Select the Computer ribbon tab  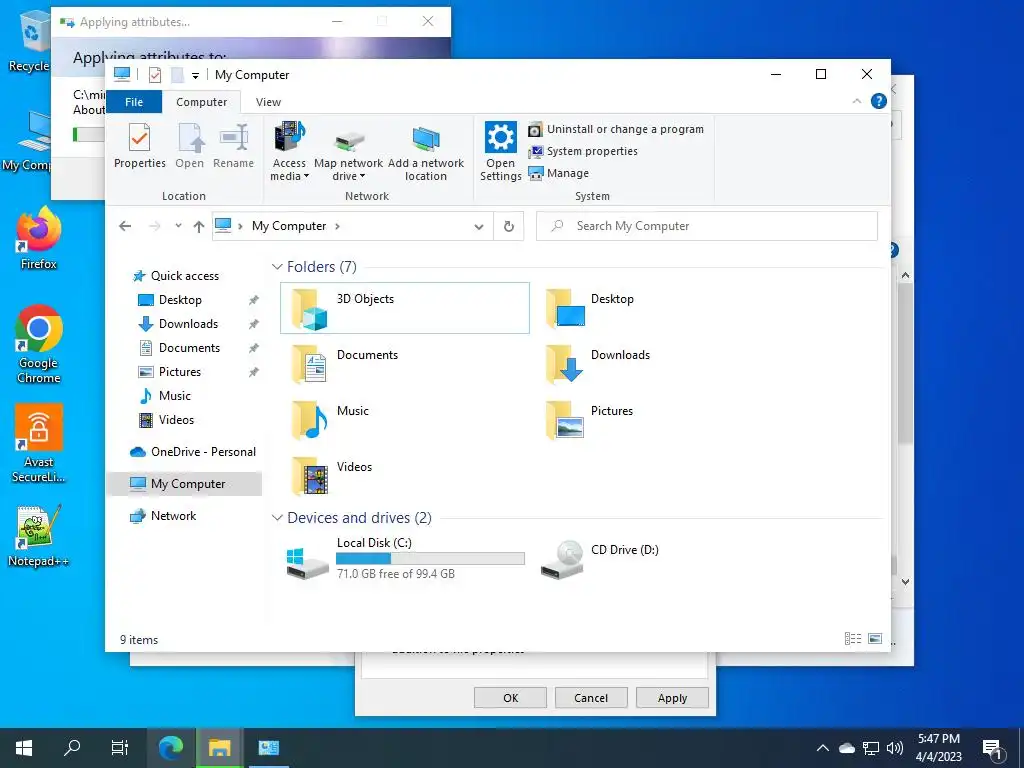[201, 102]
